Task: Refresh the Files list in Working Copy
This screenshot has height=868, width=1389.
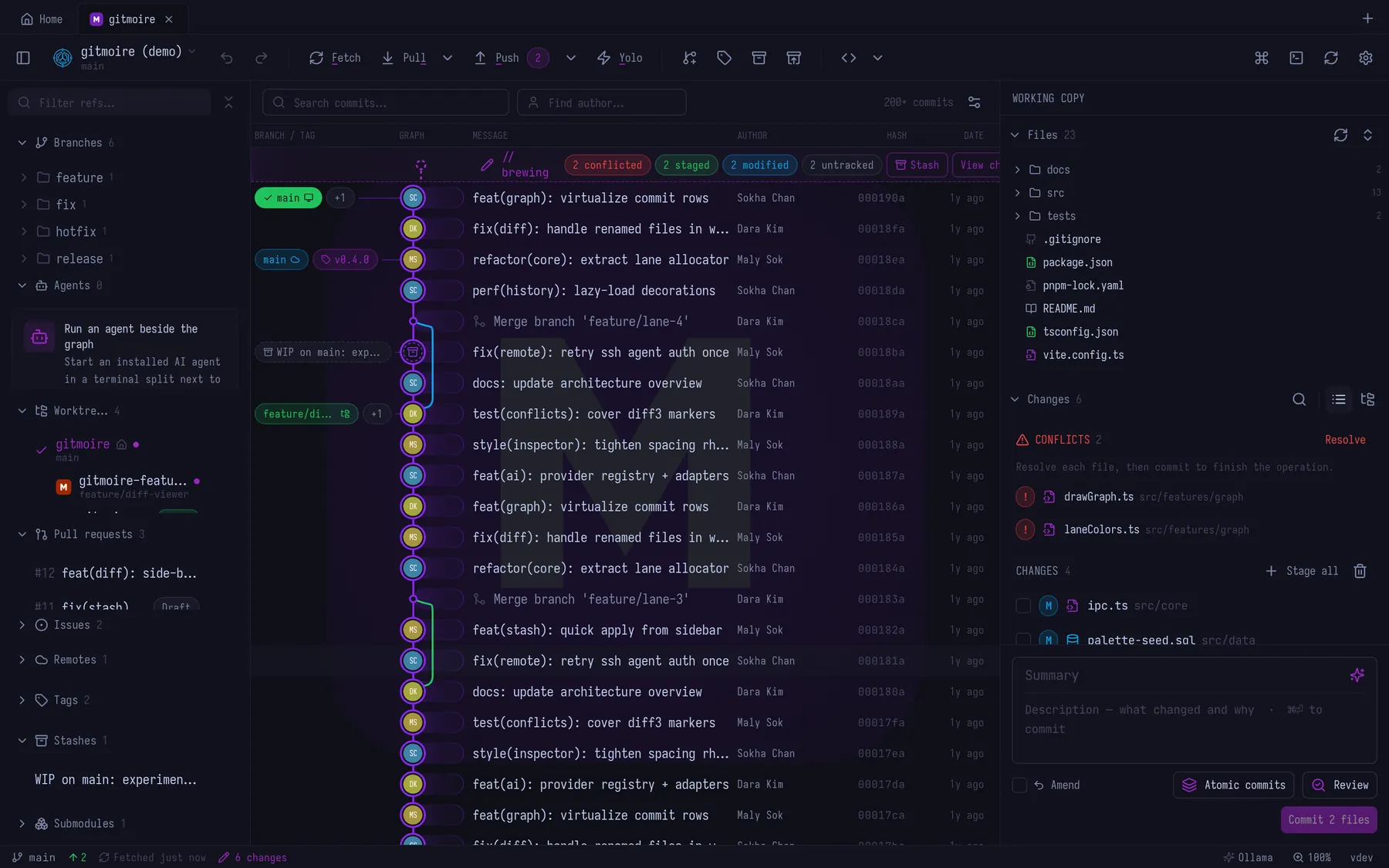Action: (x=1340, y=135)
